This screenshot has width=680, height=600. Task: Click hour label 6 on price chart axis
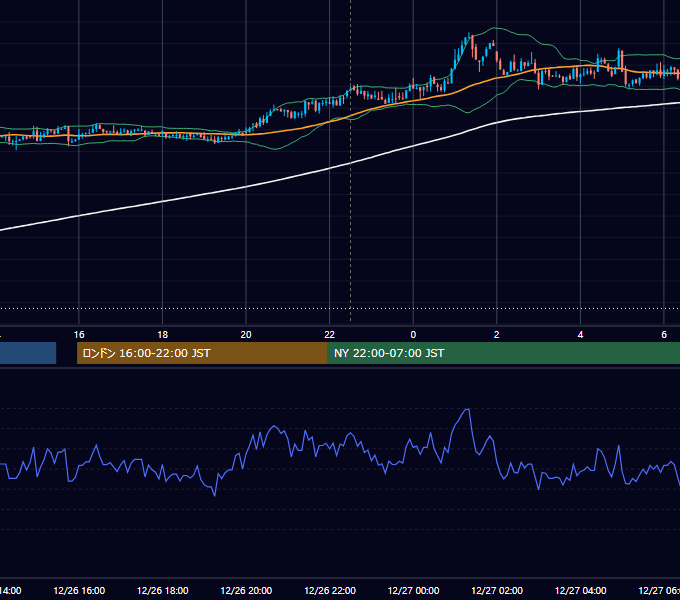point(664,335)
